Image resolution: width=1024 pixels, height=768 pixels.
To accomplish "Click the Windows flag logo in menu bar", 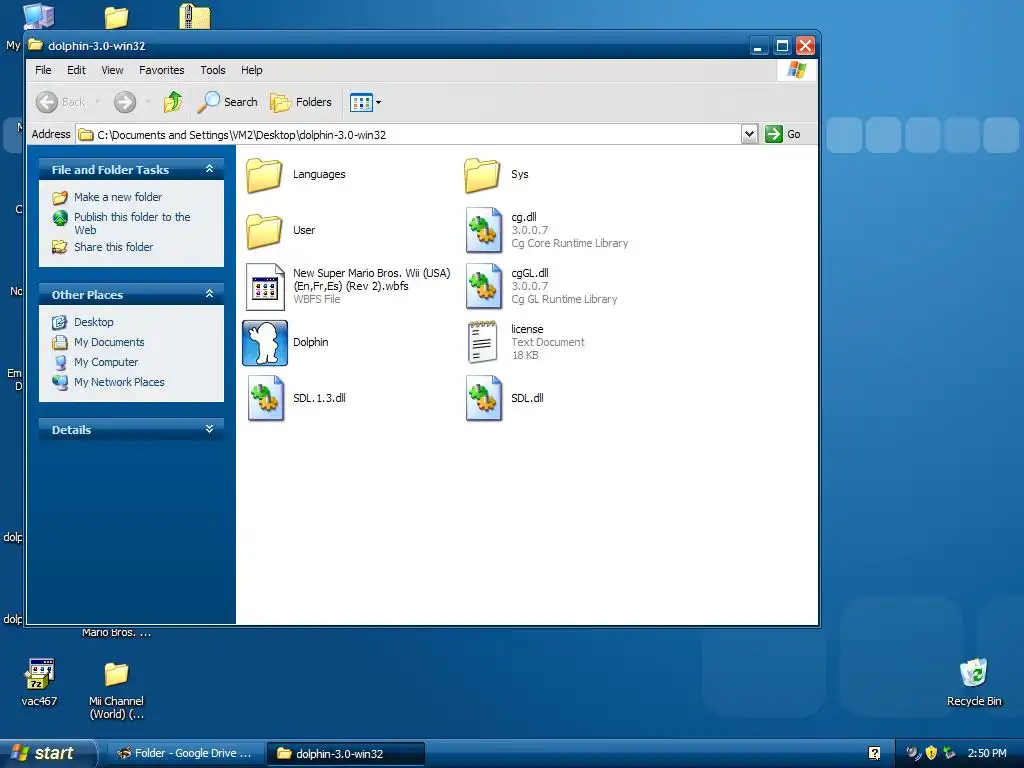I will (797, 70).
